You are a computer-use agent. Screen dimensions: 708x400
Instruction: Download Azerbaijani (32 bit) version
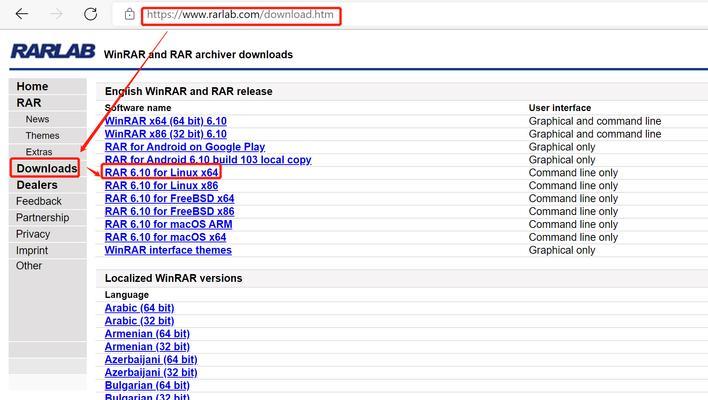click(x=151, y=372)
